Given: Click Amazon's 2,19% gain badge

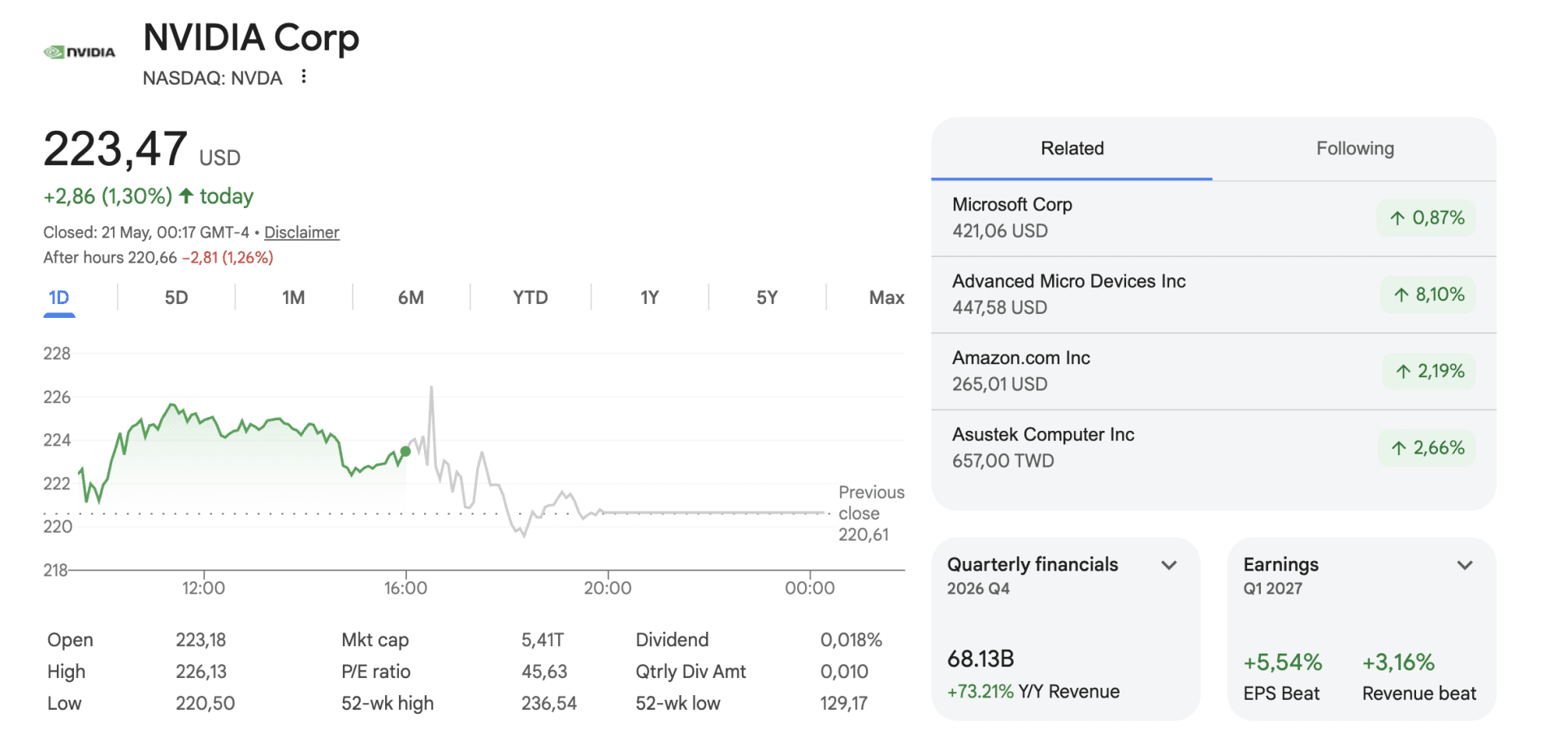Looking at the screenshot, I should point(1429,372).
